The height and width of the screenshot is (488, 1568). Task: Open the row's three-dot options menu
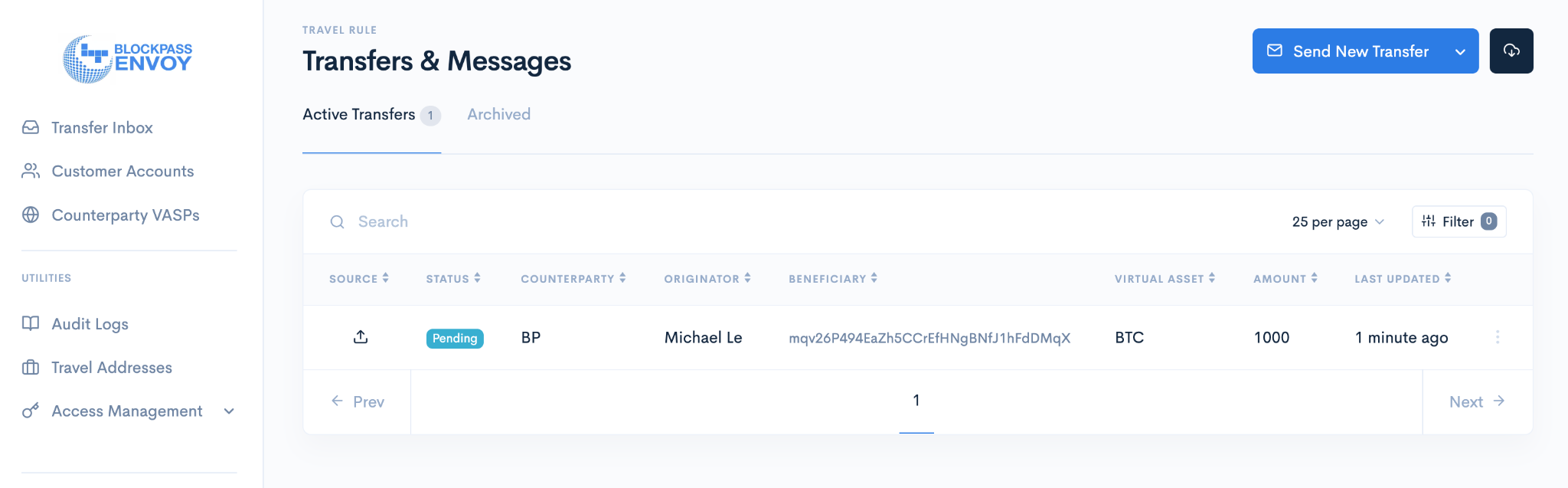1497,337
